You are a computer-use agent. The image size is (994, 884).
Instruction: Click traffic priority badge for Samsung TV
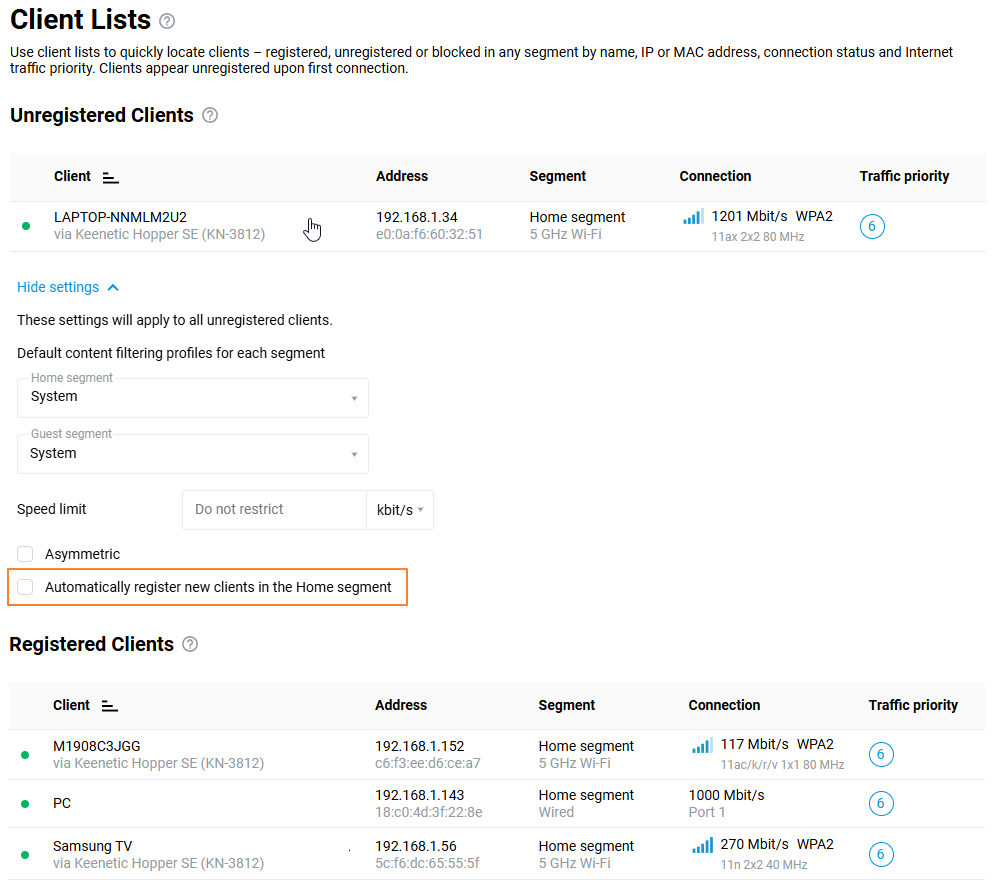click(x=880, y=855)
